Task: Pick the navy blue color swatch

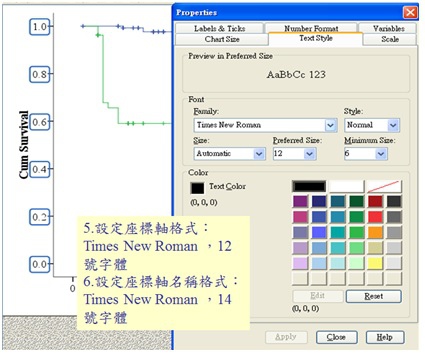Action: pyautogui.click(x=319, y=201)
